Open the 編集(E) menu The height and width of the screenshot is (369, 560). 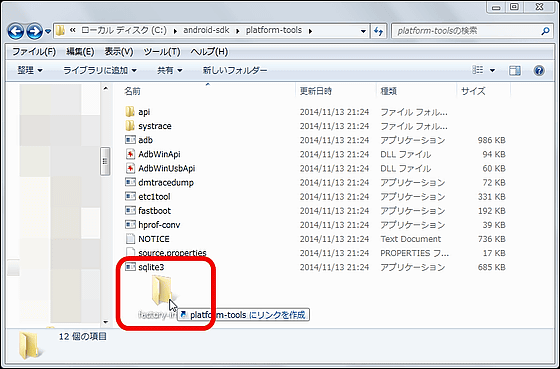point(80,52)
